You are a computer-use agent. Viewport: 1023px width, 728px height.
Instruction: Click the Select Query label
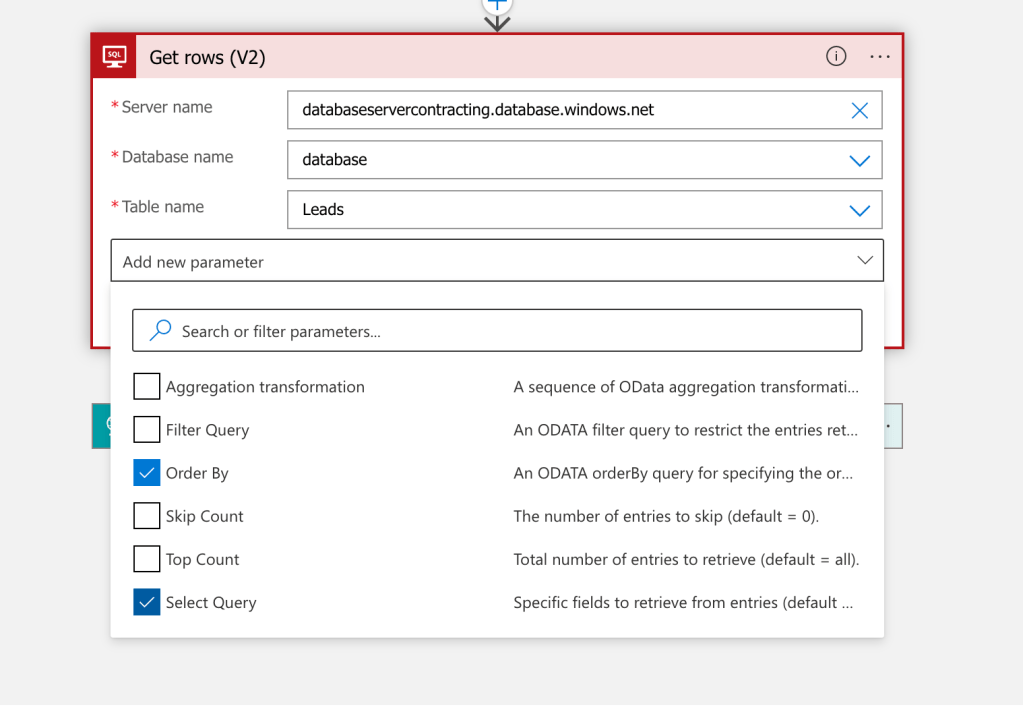[x=211, y=603]
